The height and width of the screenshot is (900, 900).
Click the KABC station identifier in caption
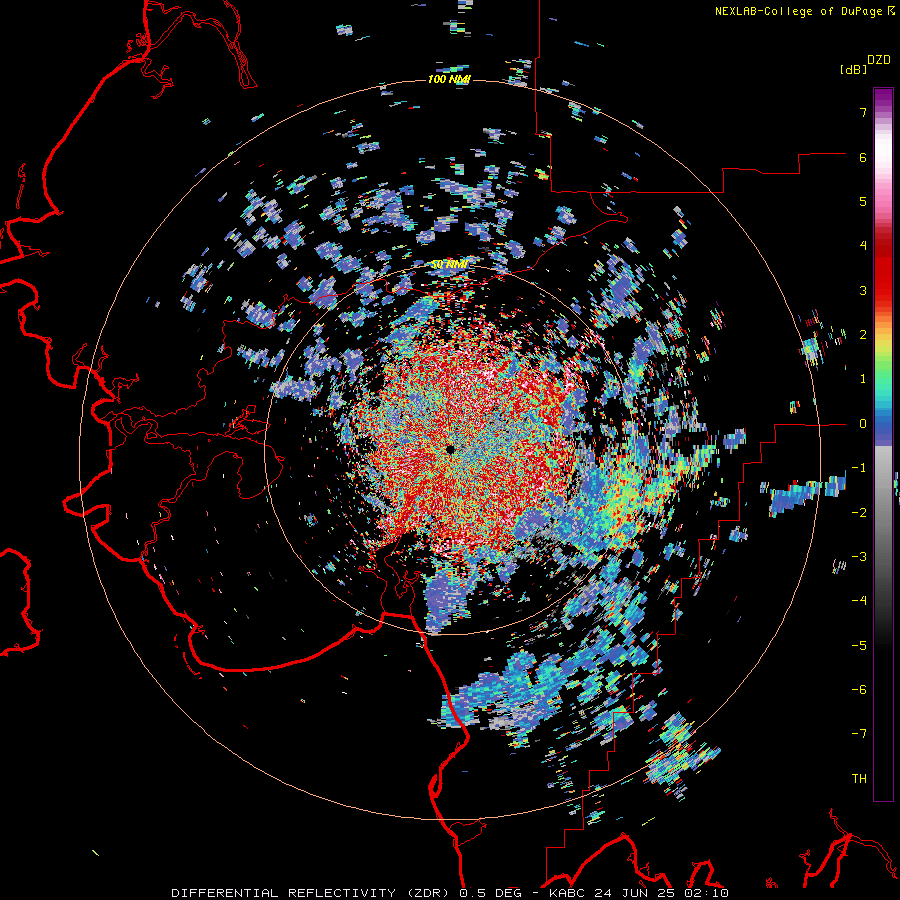[565, 893]
